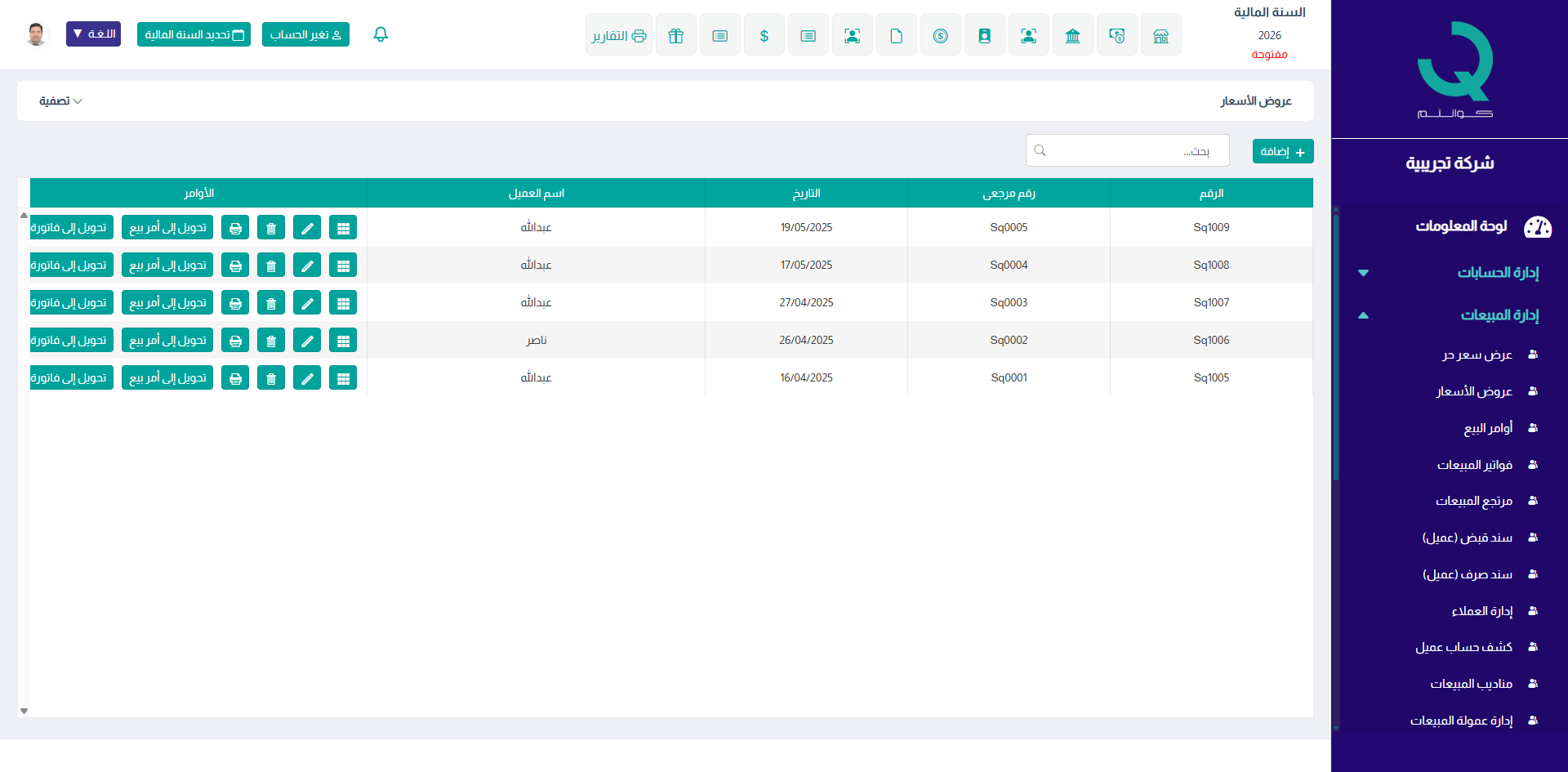Click the dollar sign toolbar icon
The image size is (1568, 772).
click(x=764, y=35)
